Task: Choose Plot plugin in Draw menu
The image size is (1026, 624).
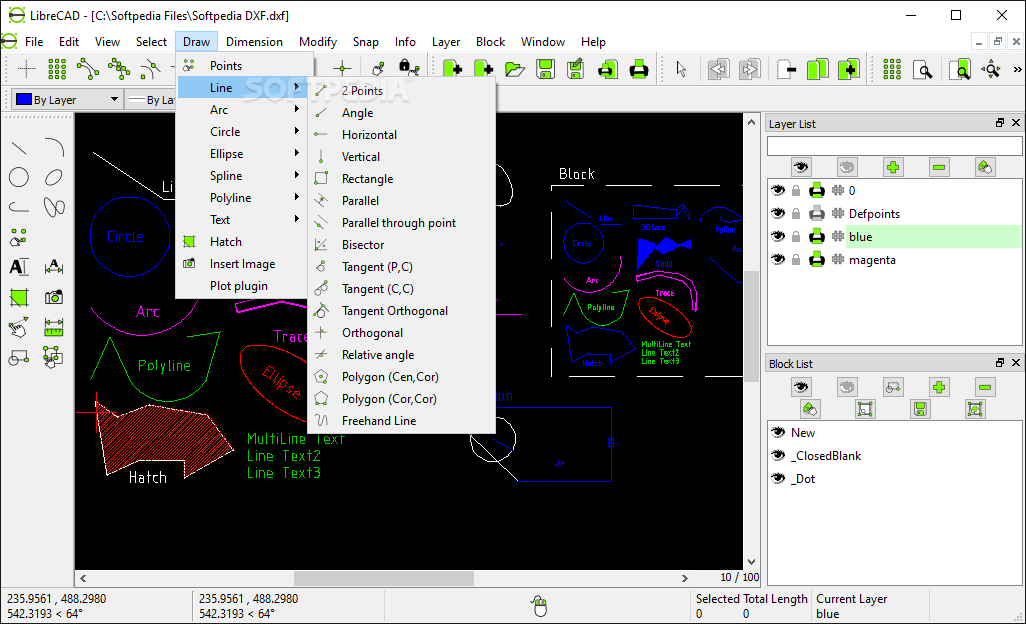Action: [x=241, y=286]
